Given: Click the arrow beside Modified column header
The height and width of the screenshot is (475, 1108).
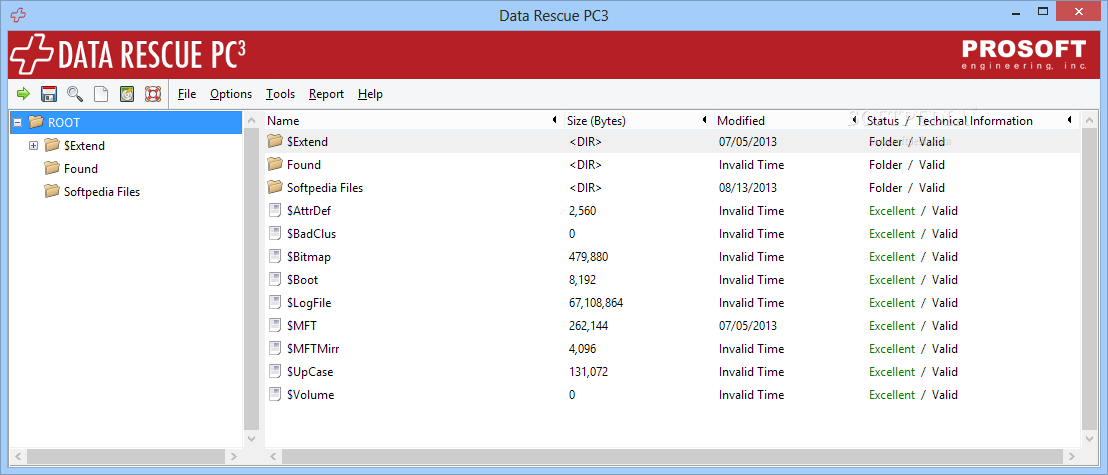Looking at the screenshot, I should pyautogui.click(x=855, y=120).
